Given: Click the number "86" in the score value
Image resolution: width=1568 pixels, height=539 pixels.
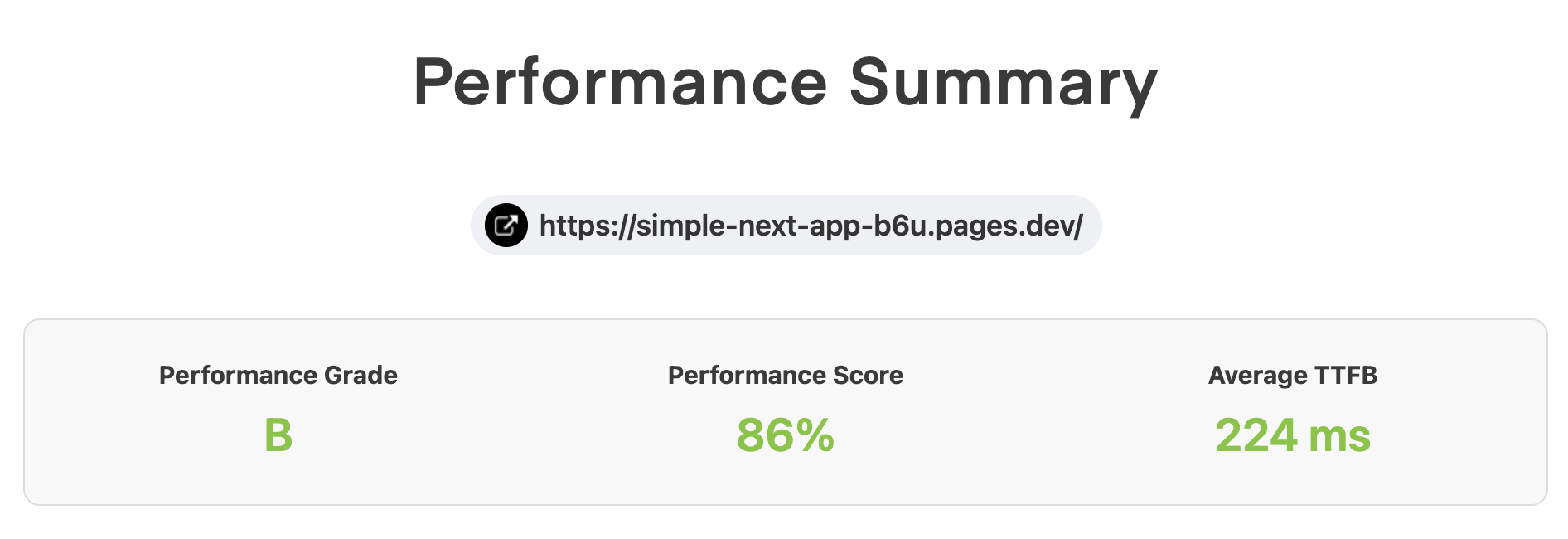Looking at the screenshot, I should pos(762,435).
